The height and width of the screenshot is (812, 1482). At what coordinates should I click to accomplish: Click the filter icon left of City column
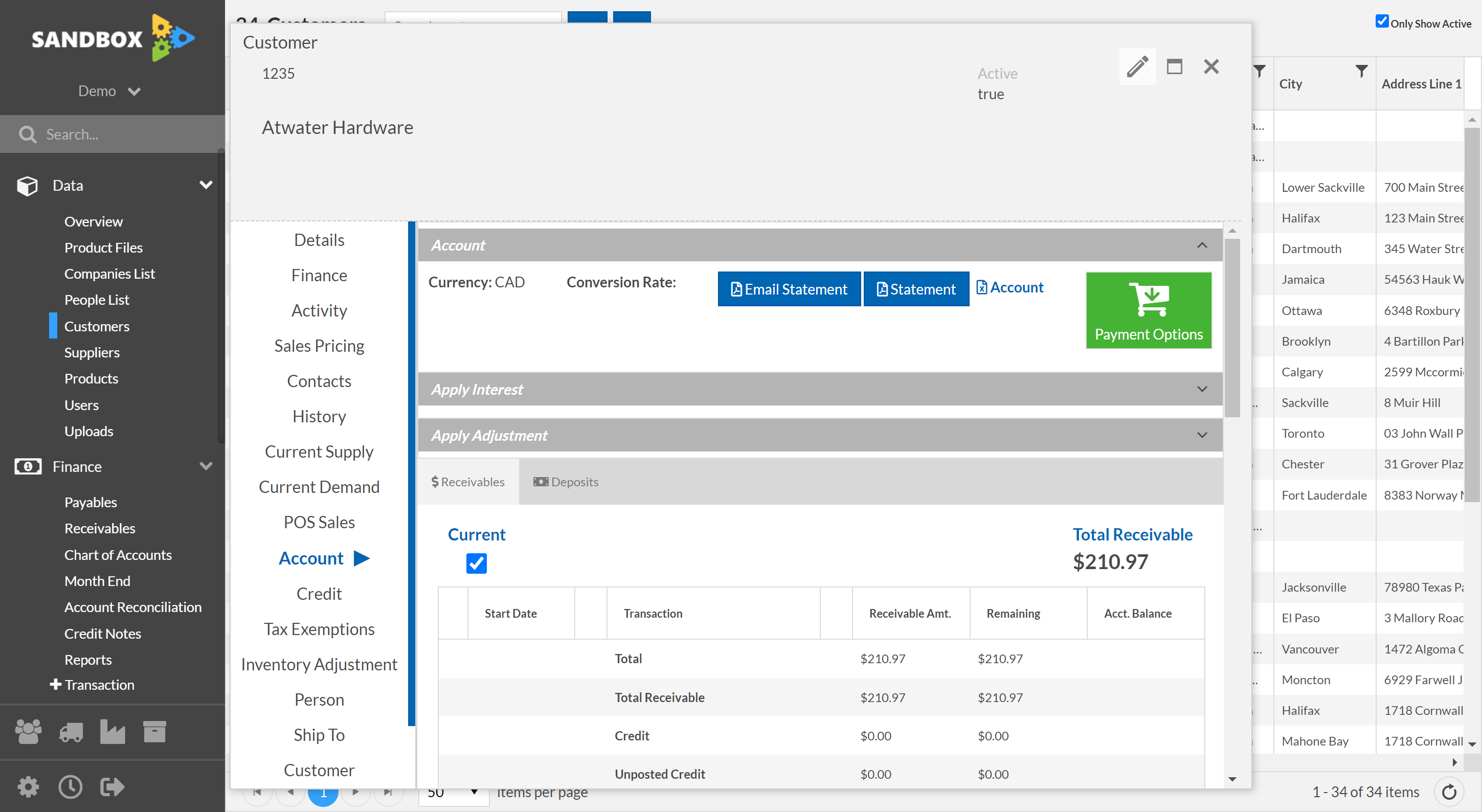click(x=1260, y=71)
